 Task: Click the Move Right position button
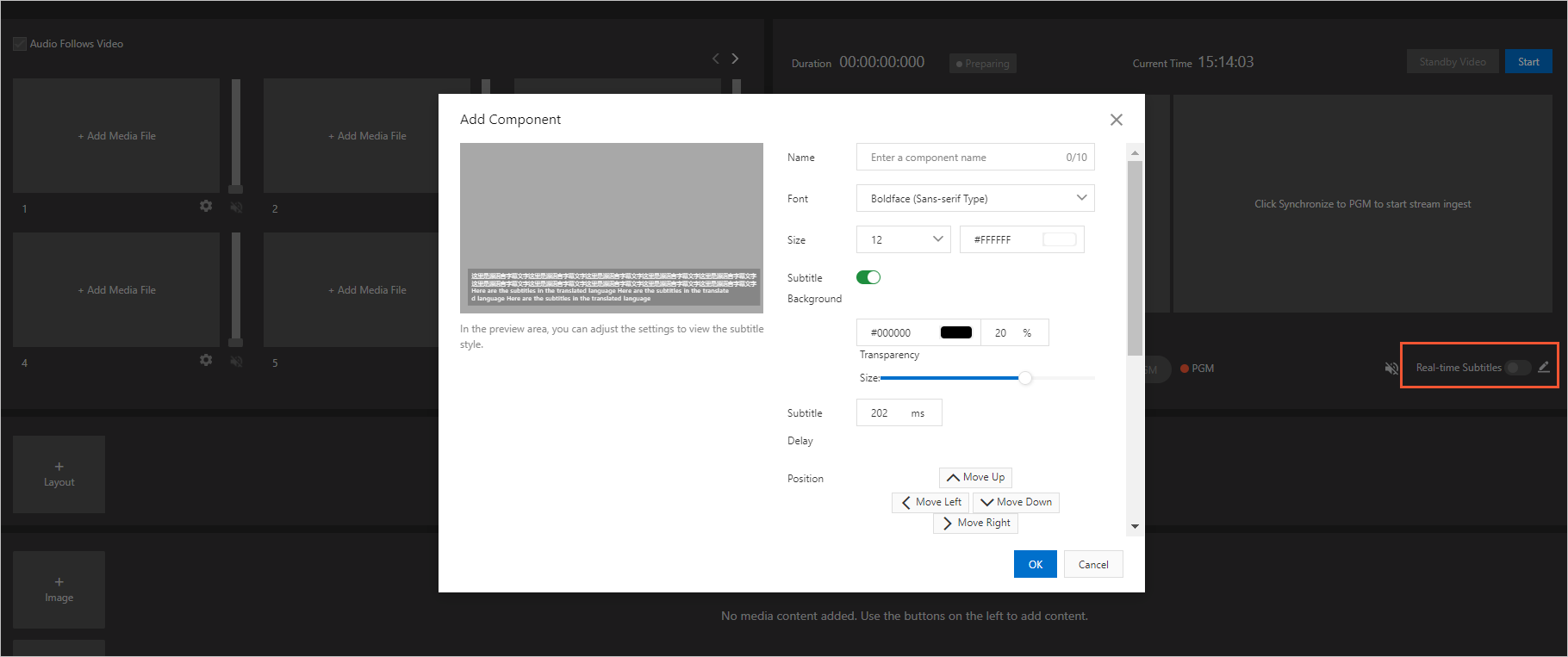click(975, 524)
